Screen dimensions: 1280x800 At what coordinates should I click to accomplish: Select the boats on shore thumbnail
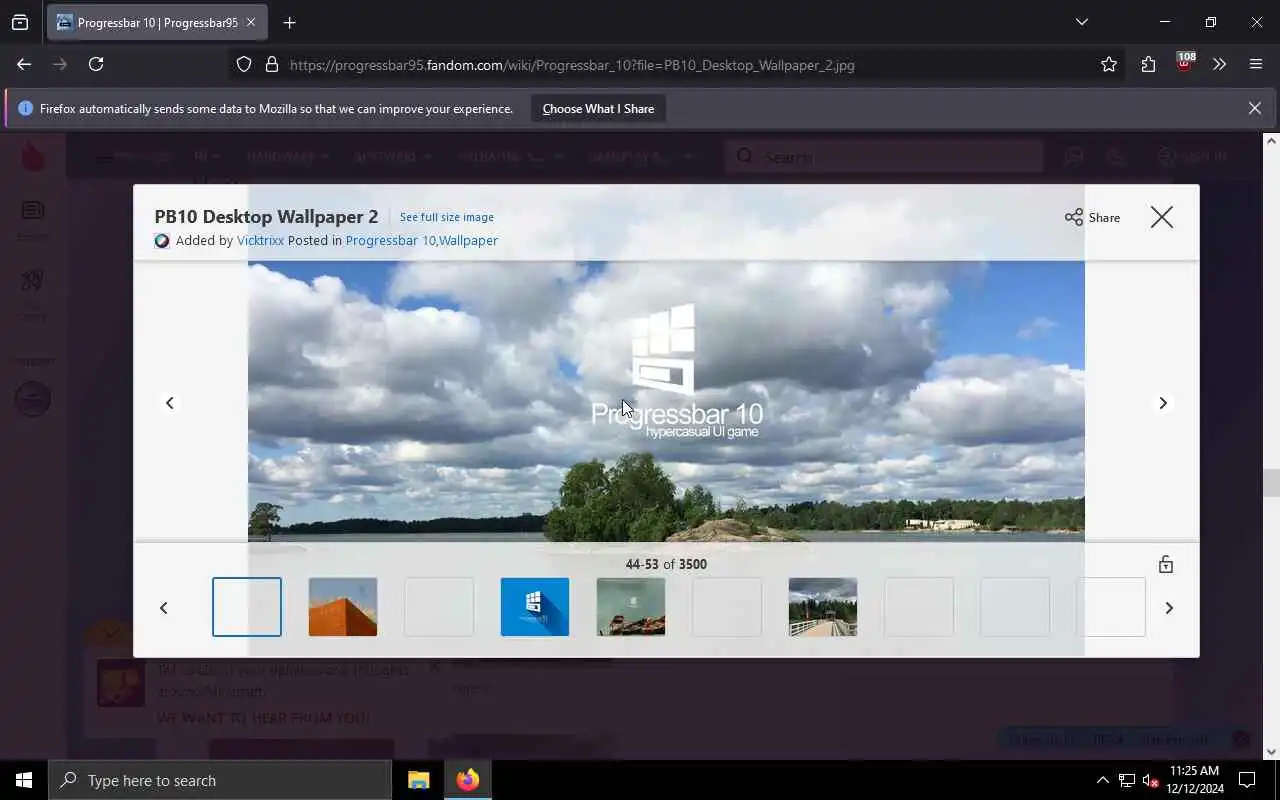click(x=631, y=607)
